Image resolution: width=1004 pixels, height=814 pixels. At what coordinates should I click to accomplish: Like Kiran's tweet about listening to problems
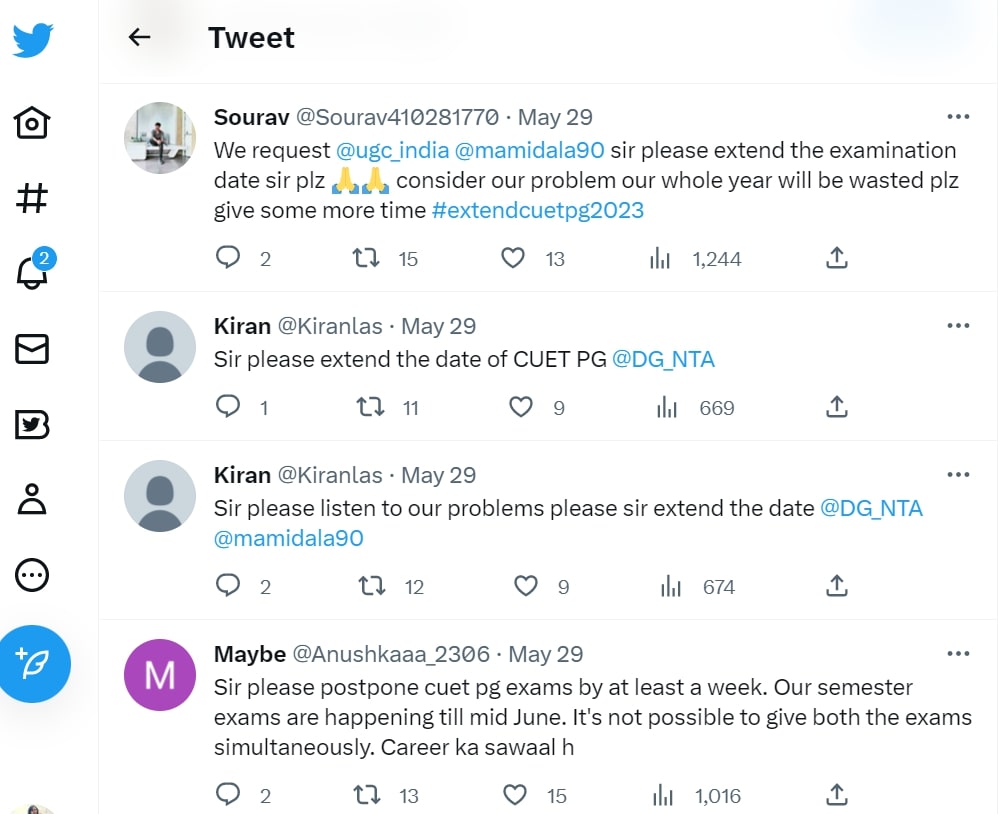coord(526,587)
